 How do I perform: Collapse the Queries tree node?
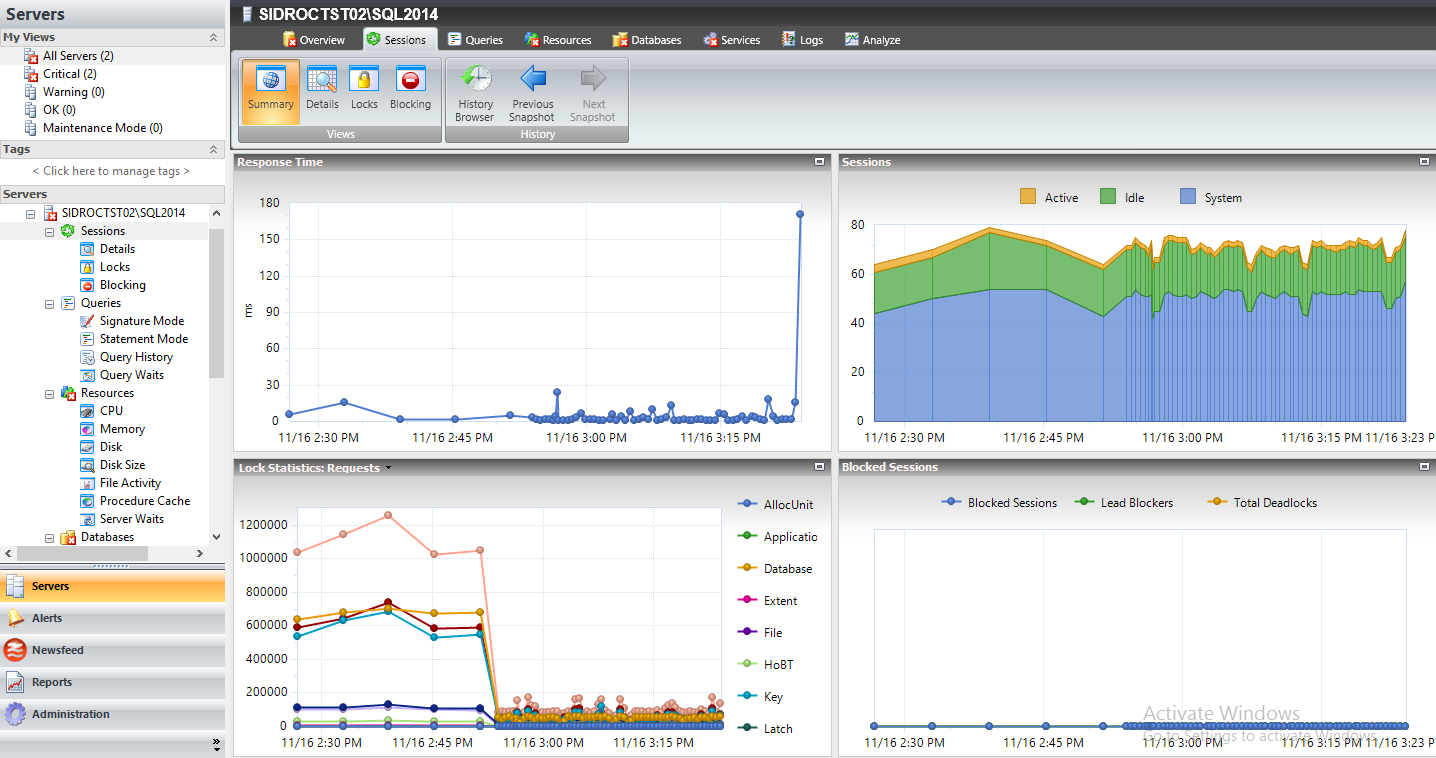click(49, 303)
